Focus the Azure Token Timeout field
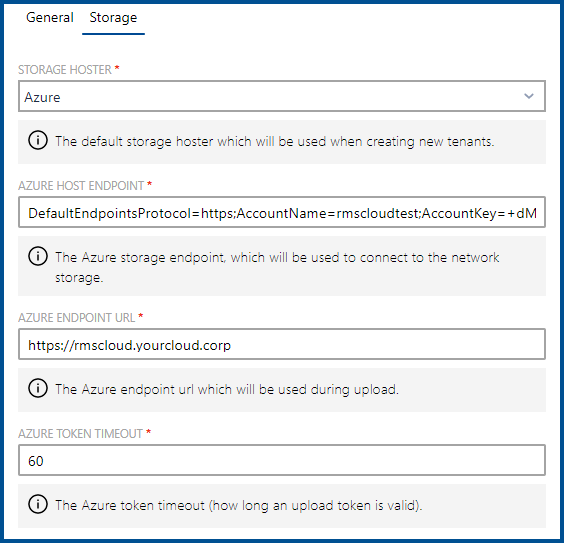The image size is (564, 543). 282,460
